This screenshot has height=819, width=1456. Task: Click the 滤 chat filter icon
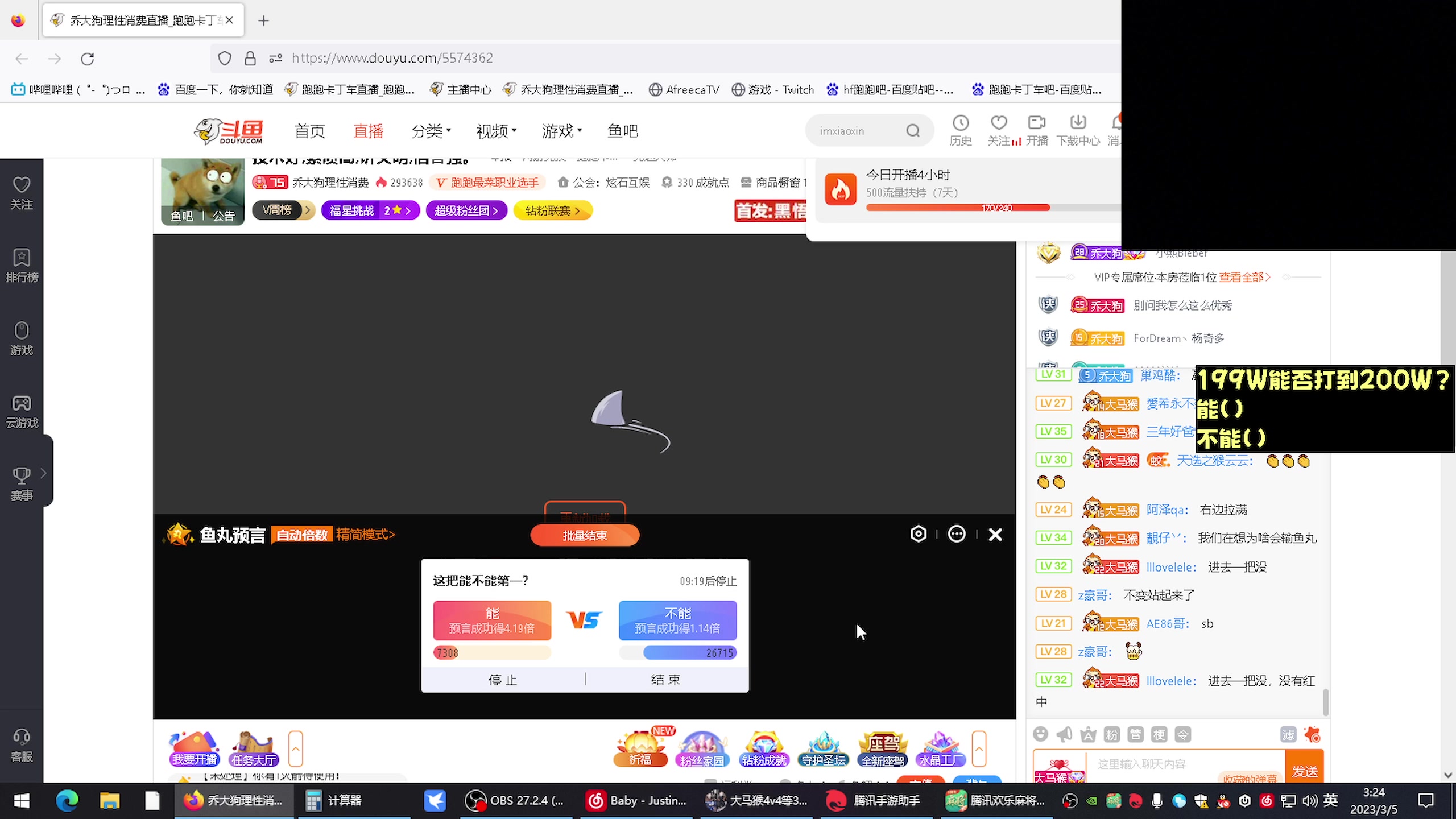click(1287, 734)
